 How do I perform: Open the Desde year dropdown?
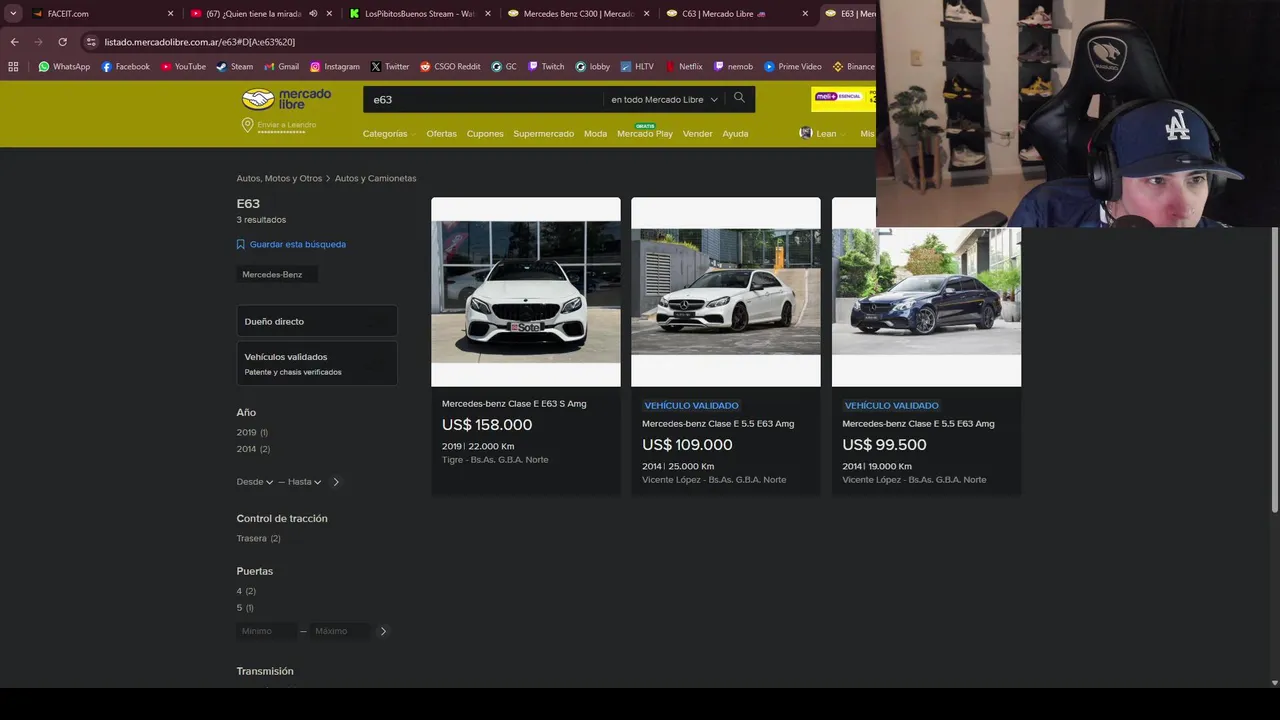point(254,482)
